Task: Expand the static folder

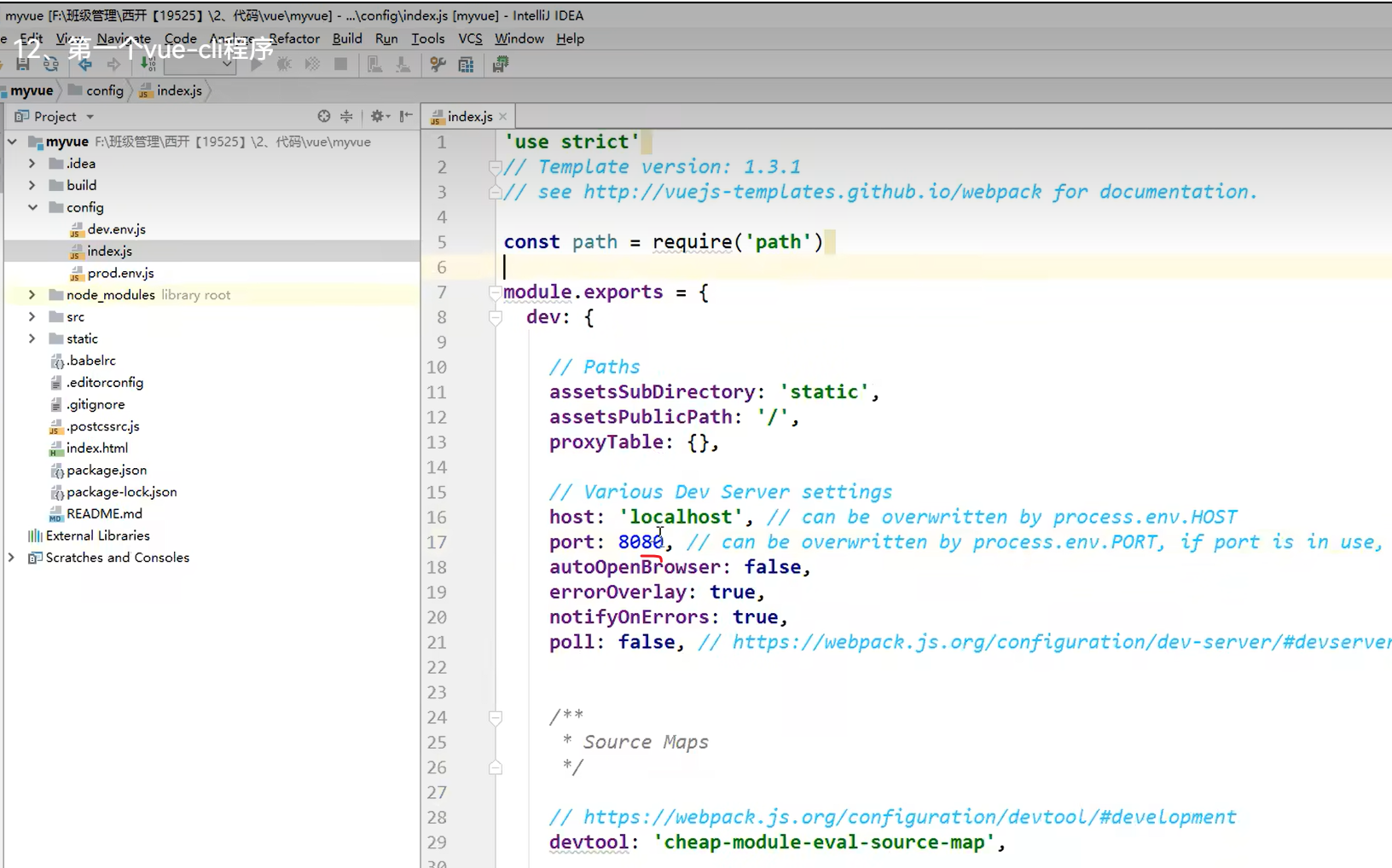Action: (32, 339)
